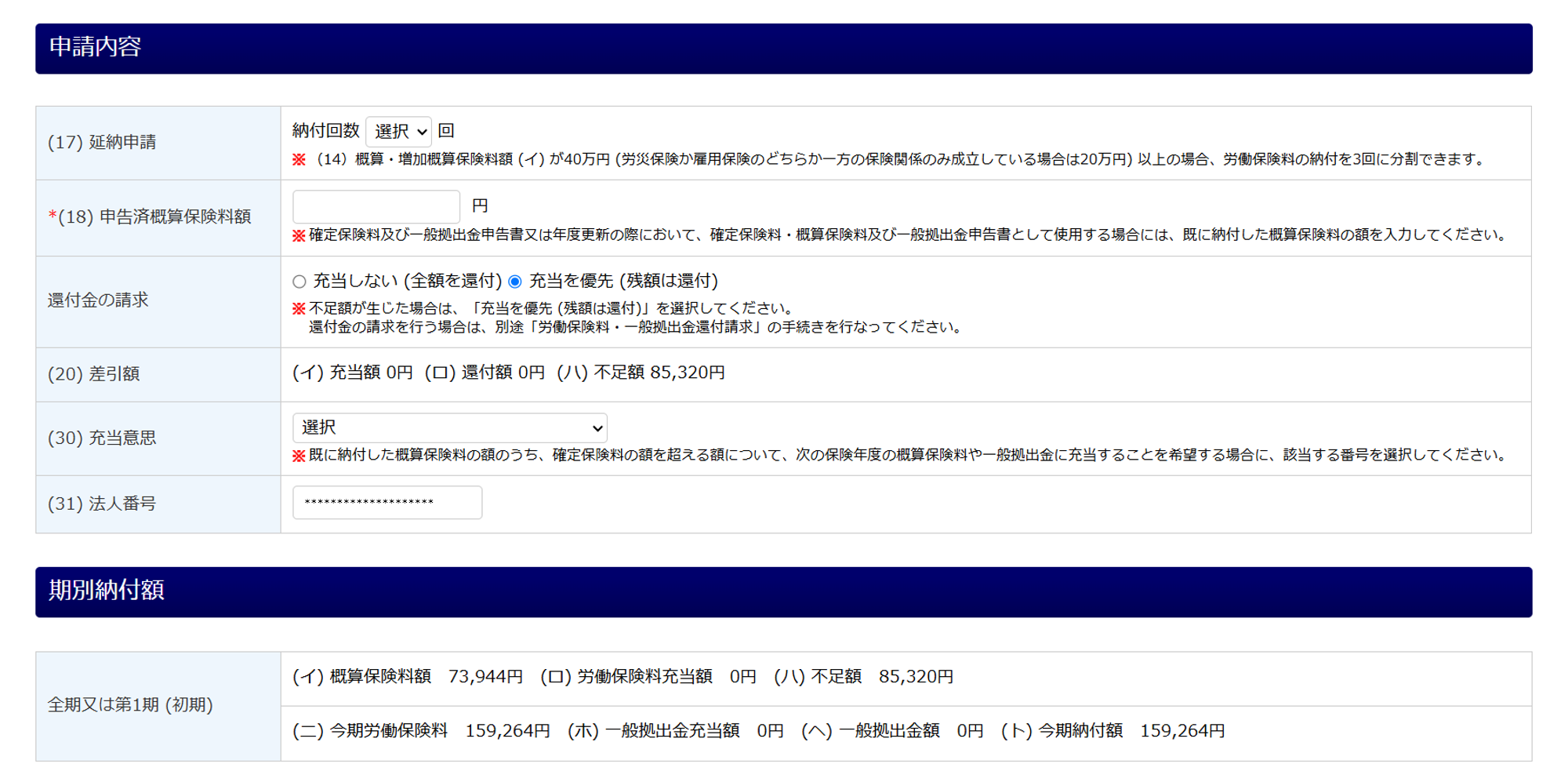
Task: Click the (ヘ) 一般拠出金額 0円 value
Action: tap(892, 731)
